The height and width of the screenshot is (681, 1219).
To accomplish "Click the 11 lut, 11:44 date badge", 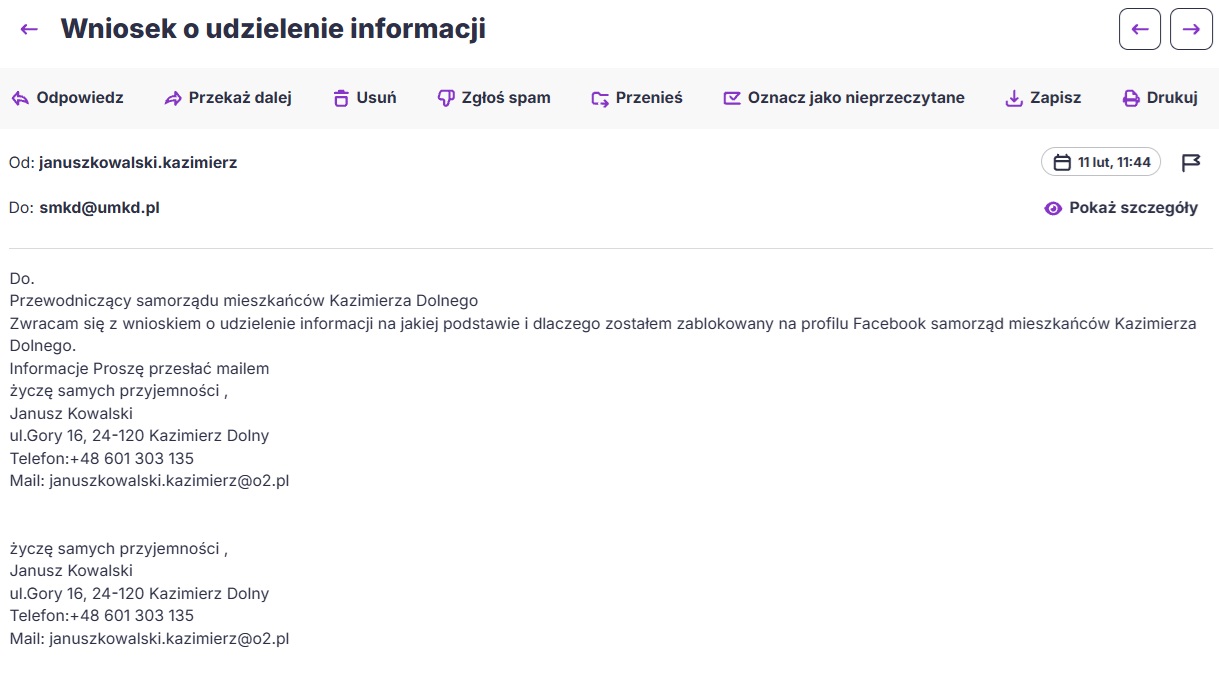I will tap(1101, 162).
